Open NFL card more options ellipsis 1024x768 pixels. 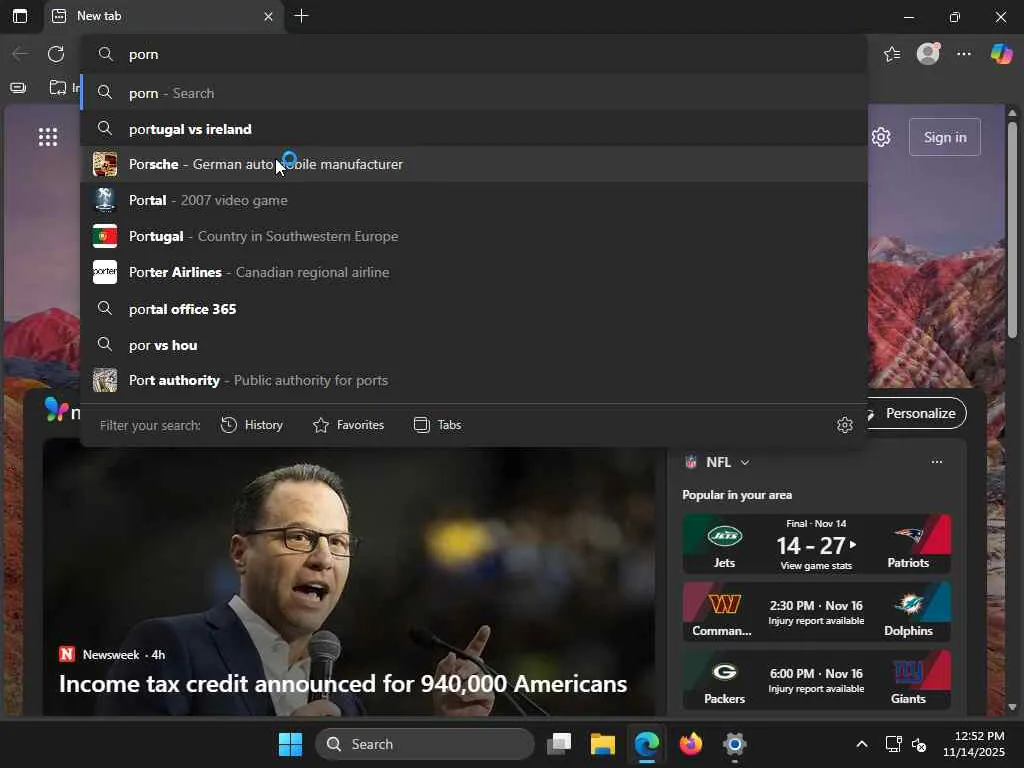936,462
